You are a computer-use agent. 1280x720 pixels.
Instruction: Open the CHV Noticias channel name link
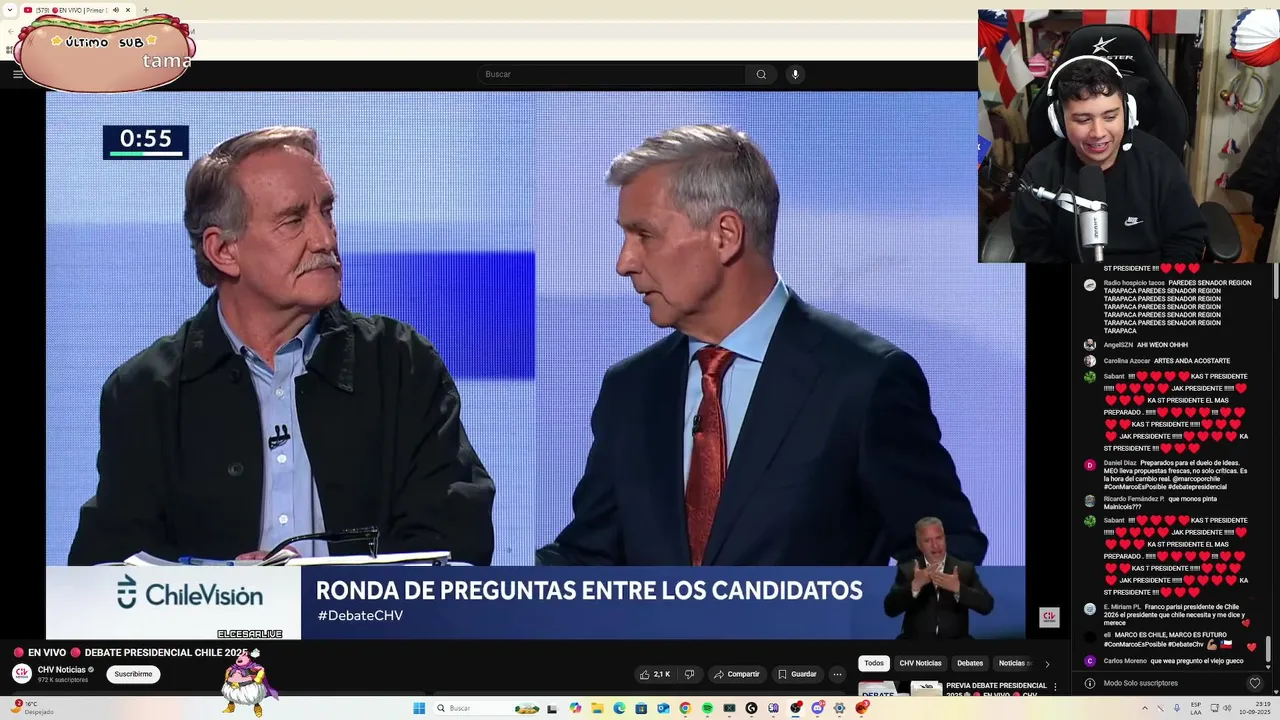tap(62, 669)
